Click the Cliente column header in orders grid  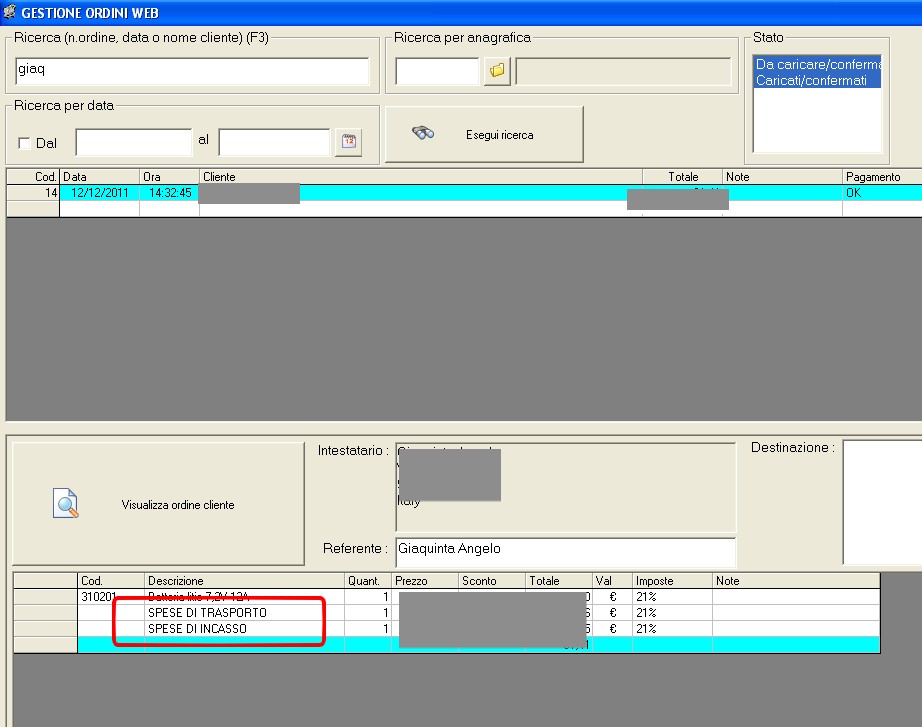pos(421,176)
